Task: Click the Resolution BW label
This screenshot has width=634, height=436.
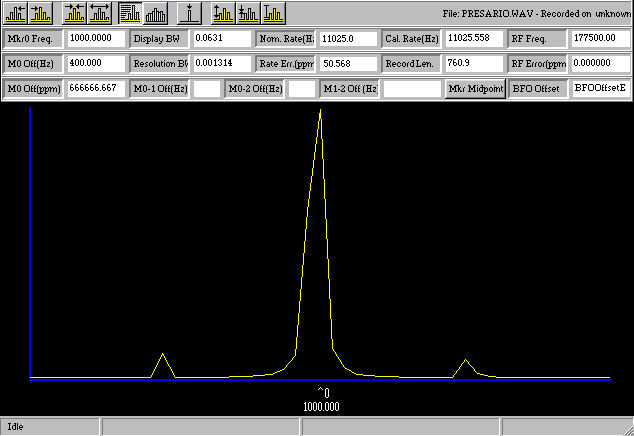Action: pyautogui.click(x=159, y=64)
